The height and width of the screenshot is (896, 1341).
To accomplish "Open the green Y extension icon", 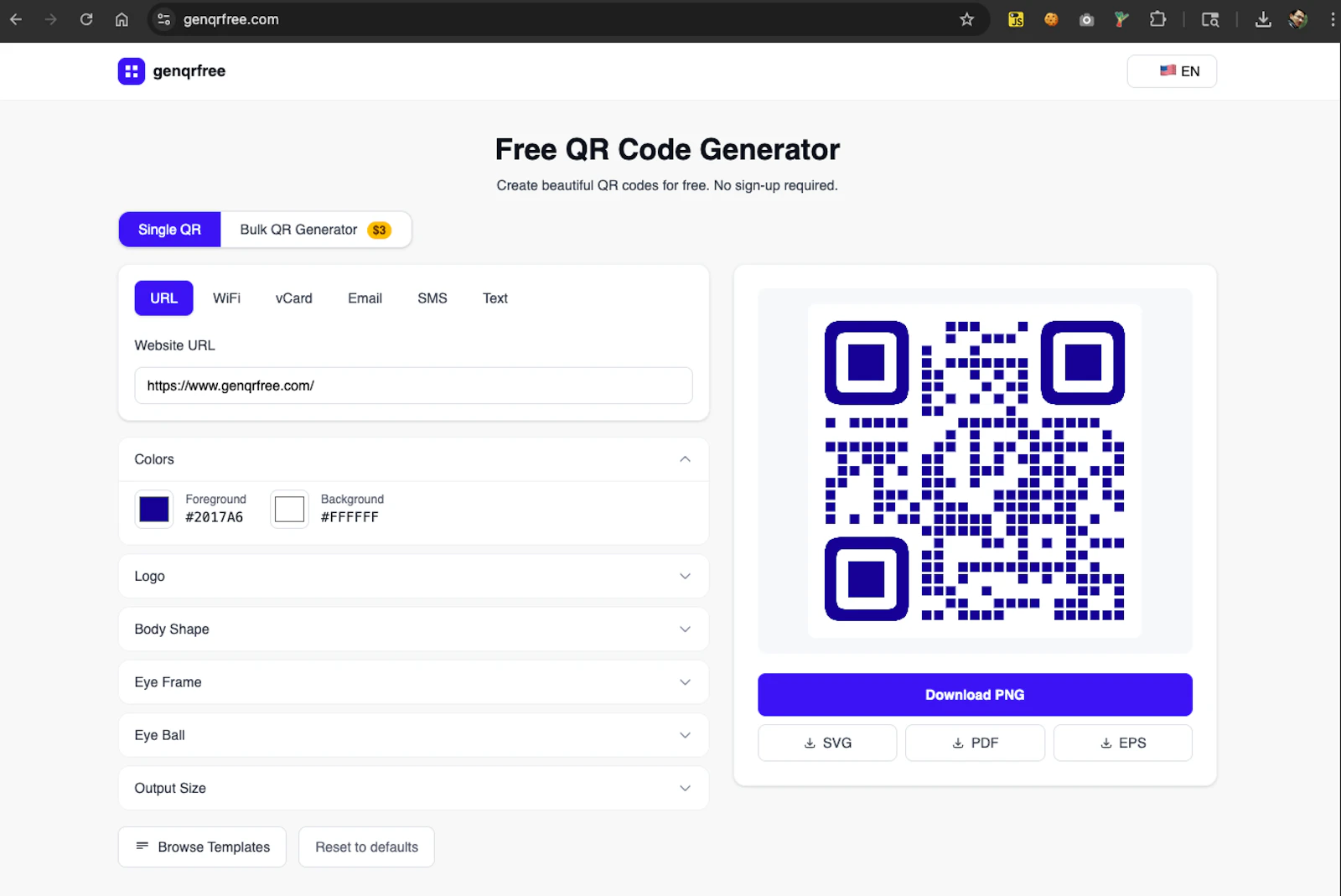I will coord(1121,19).
